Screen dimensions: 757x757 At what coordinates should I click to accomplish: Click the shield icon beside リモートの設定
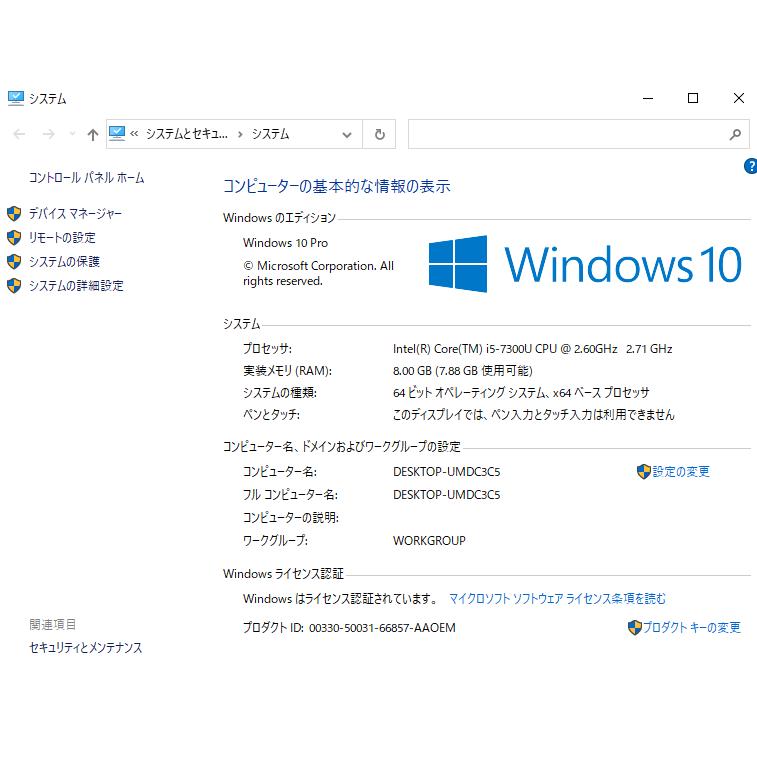tap(14, 238)
